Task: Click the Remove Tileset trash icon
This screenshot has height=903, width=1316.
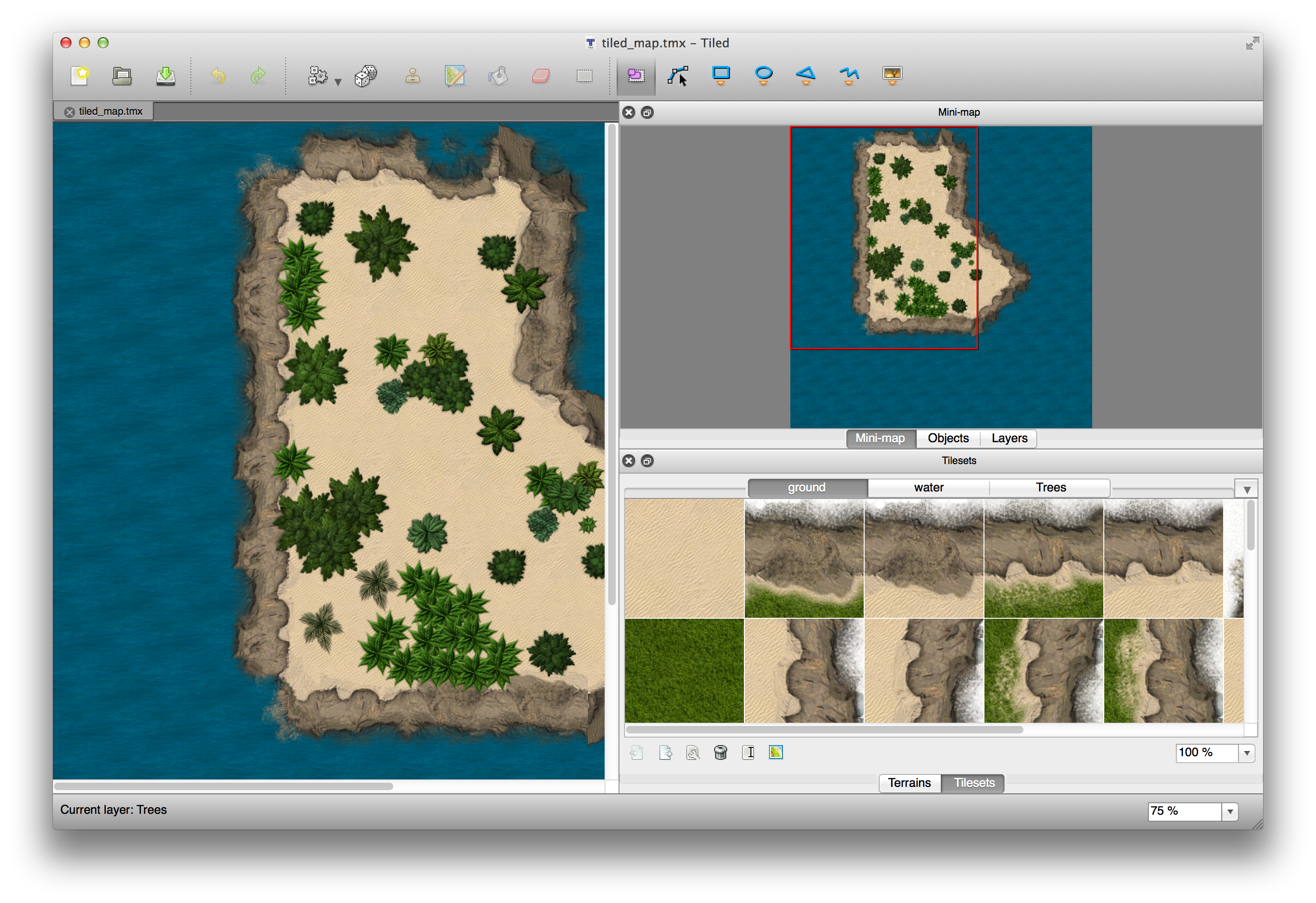Action: tap(720, 752)
